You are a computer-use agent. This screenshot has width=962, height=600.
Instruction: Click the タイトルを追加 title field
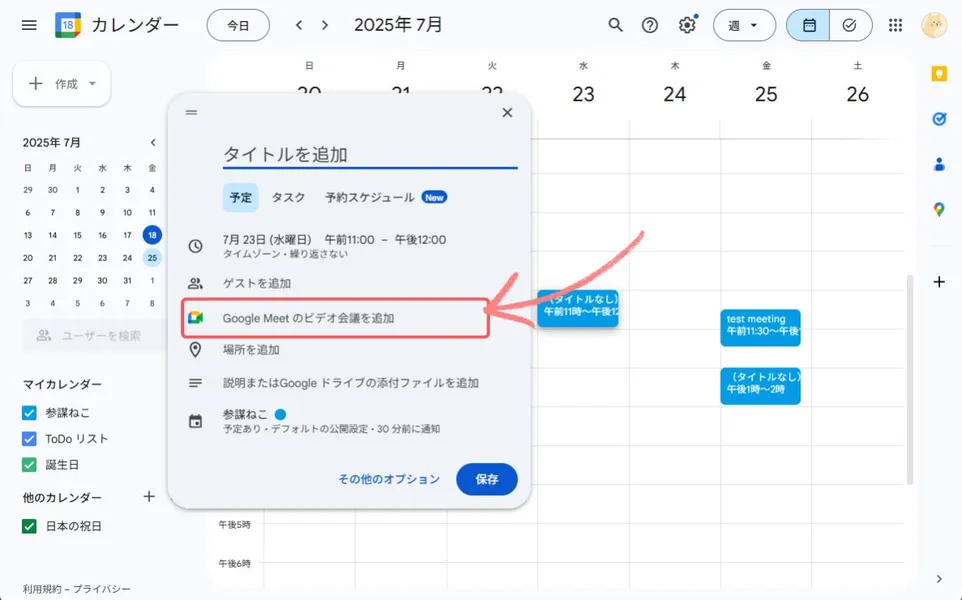point(370,154)
